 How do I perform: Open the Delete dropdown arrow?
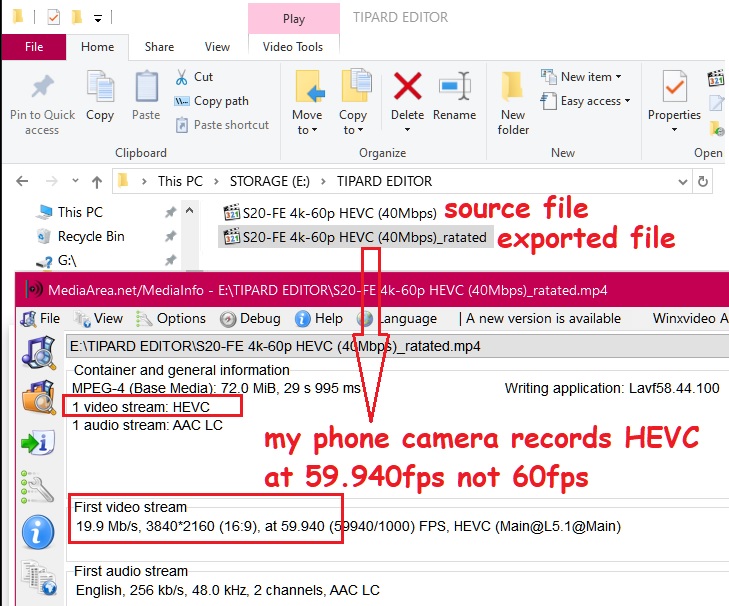tap(407, 130)
